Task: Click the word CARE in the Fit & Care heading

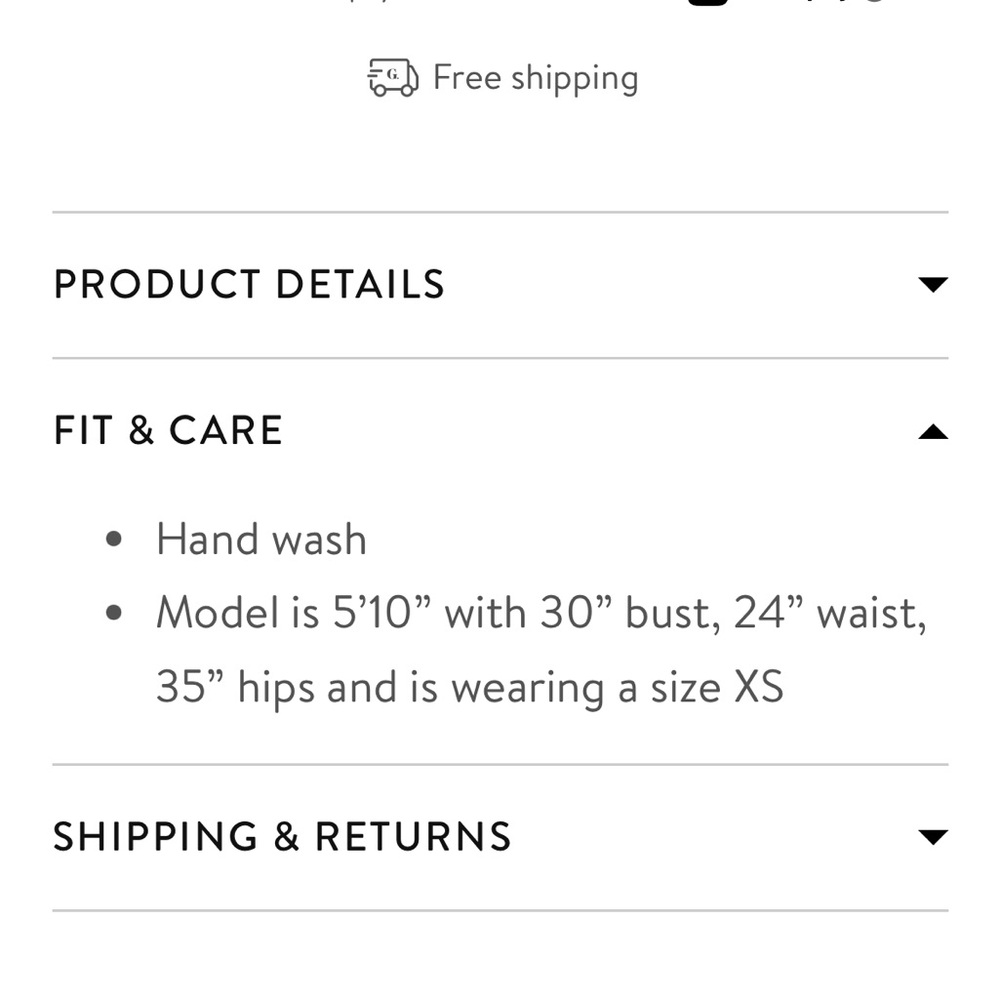Action: click(226, 430)
